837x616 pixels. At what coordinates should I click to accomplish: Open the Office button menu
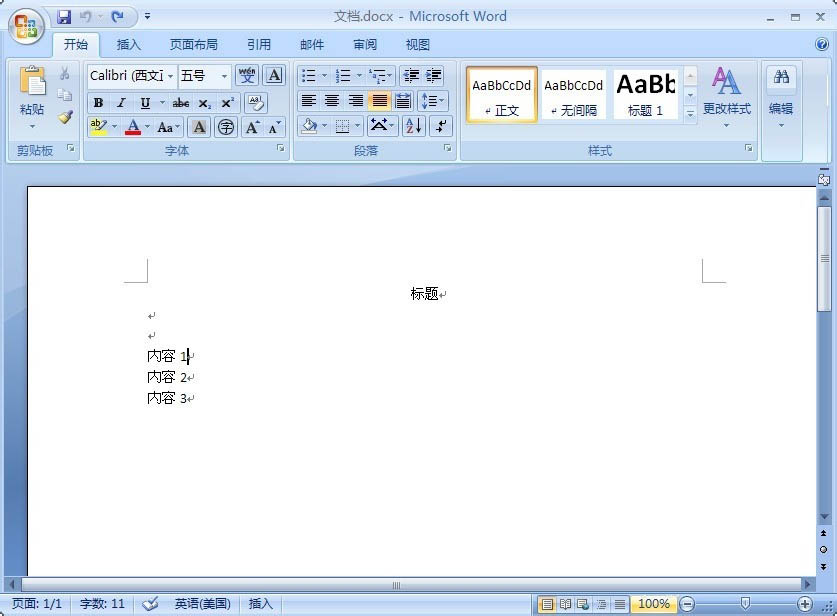(x=26, y=26)
